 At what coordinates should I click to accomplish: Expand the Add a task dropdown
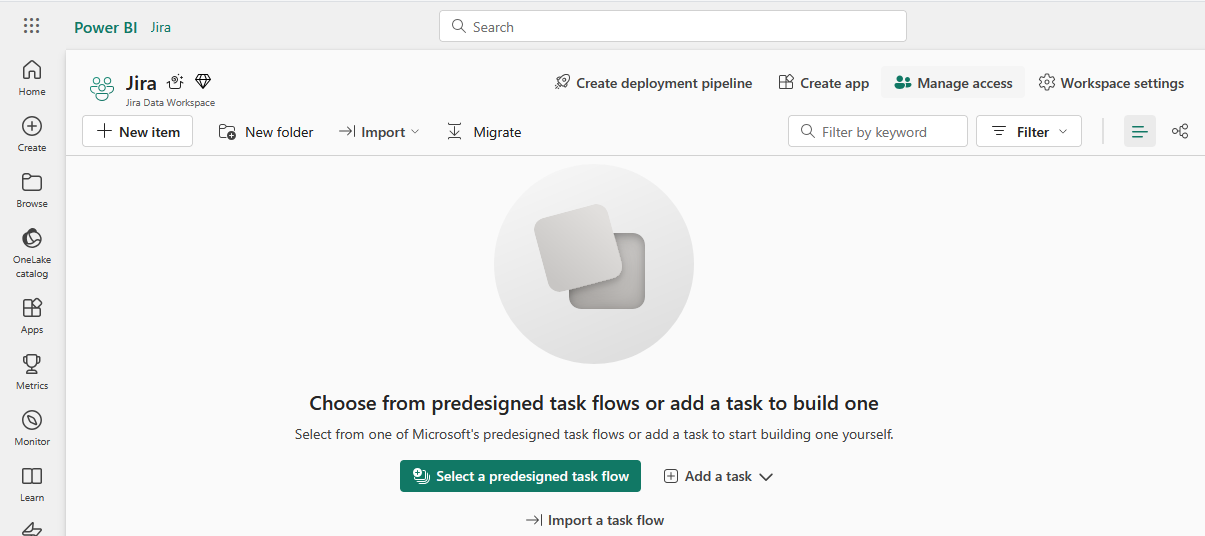tap(718, 476)
